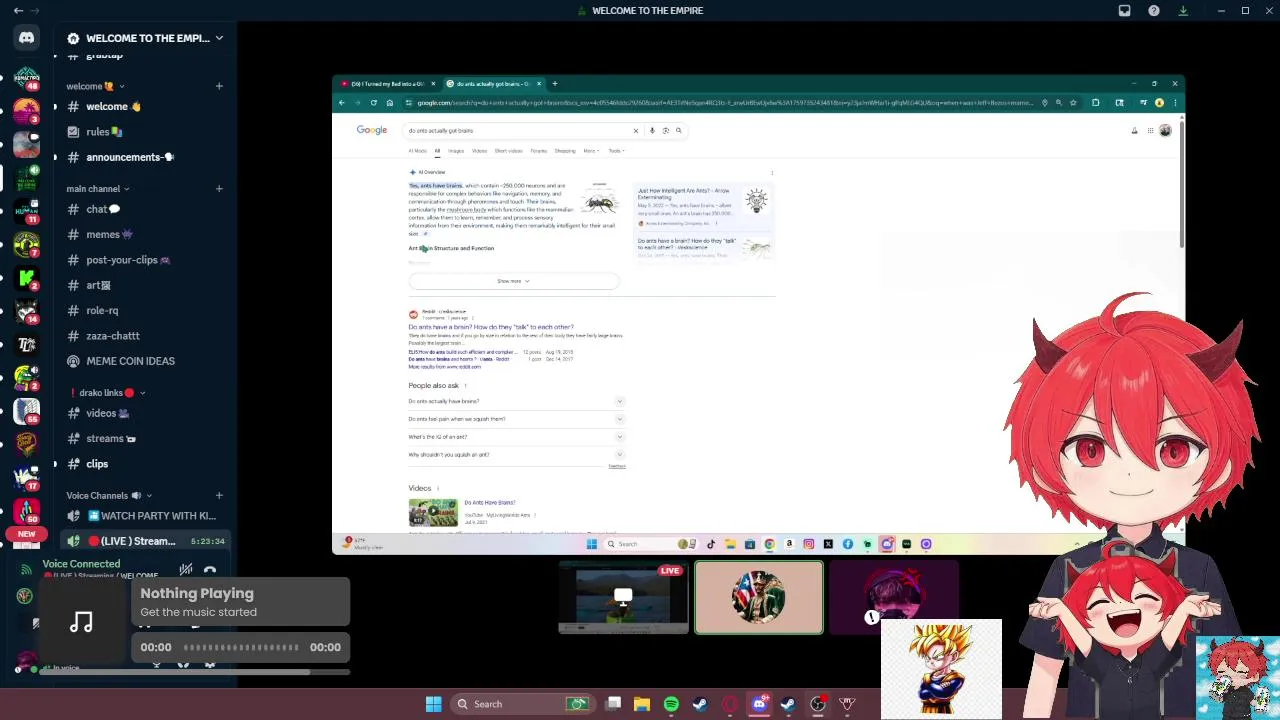Viewport: 1280px width, 720px height.
Task: Expand 'Do ants feel pain when we squish them?'
Action: (516, 419)
